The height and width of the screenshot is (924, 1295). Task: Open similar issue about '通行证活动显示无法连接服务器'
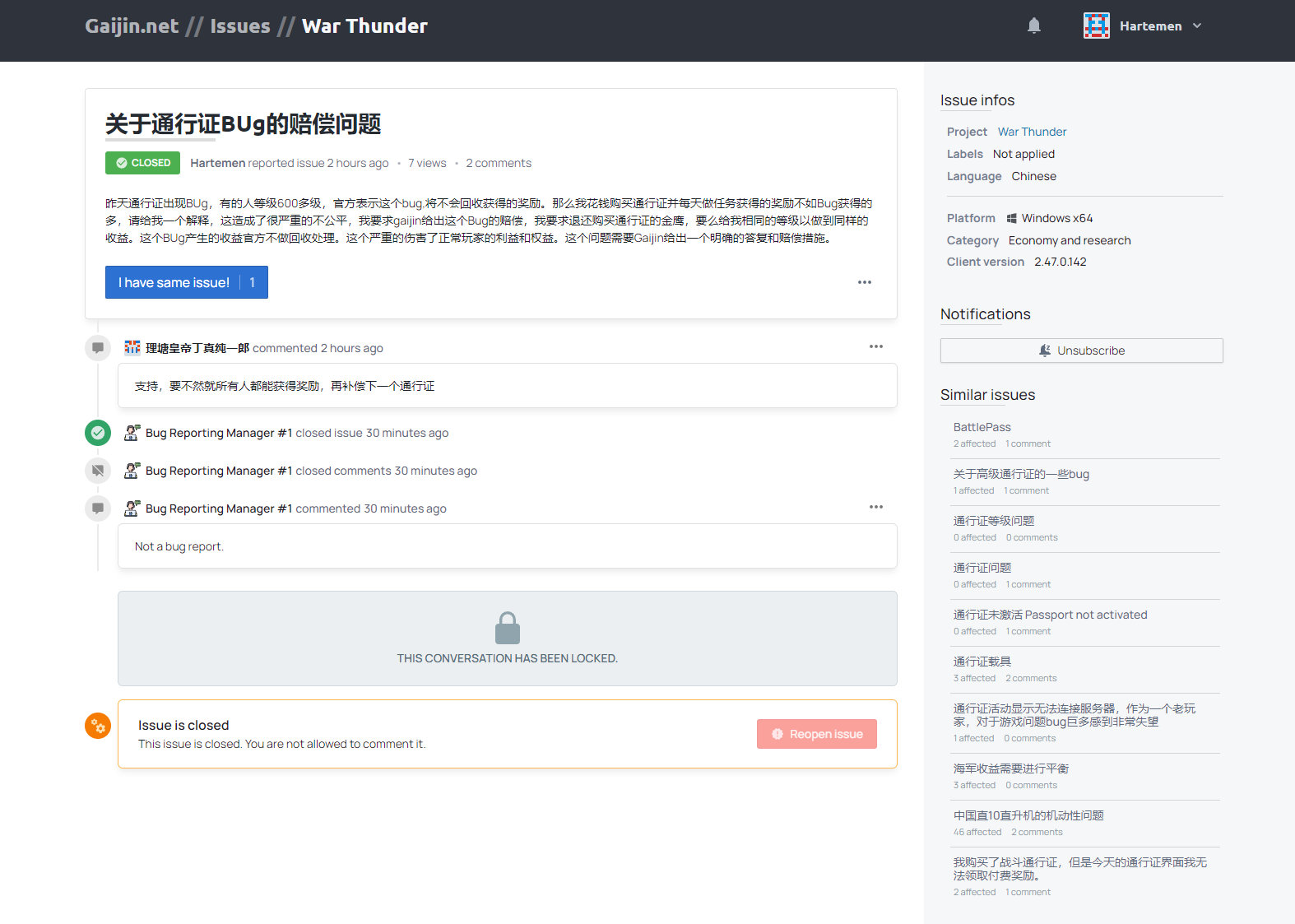tap(1075, 715)
